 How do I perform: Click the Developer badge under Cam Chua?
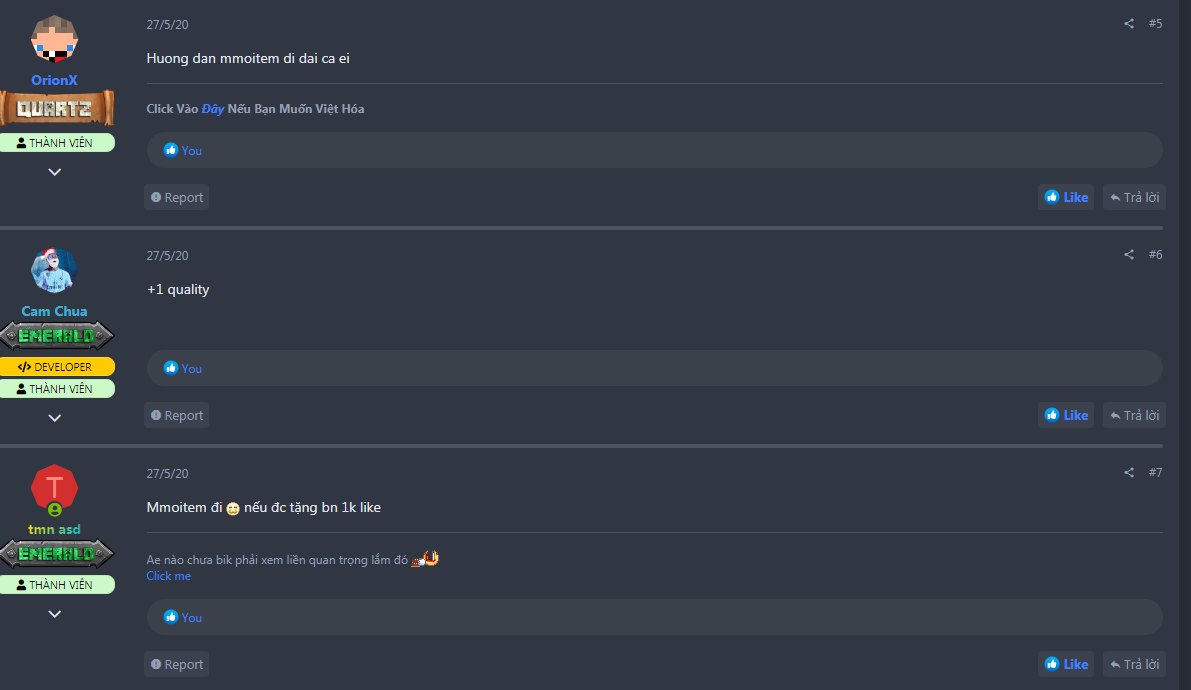tap(57, 367)
